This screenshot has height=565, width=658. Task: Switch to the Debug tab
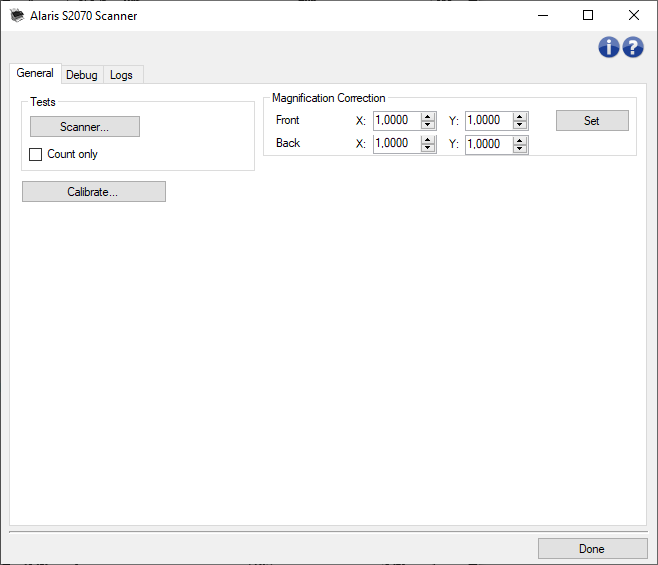tap(82, 75)
